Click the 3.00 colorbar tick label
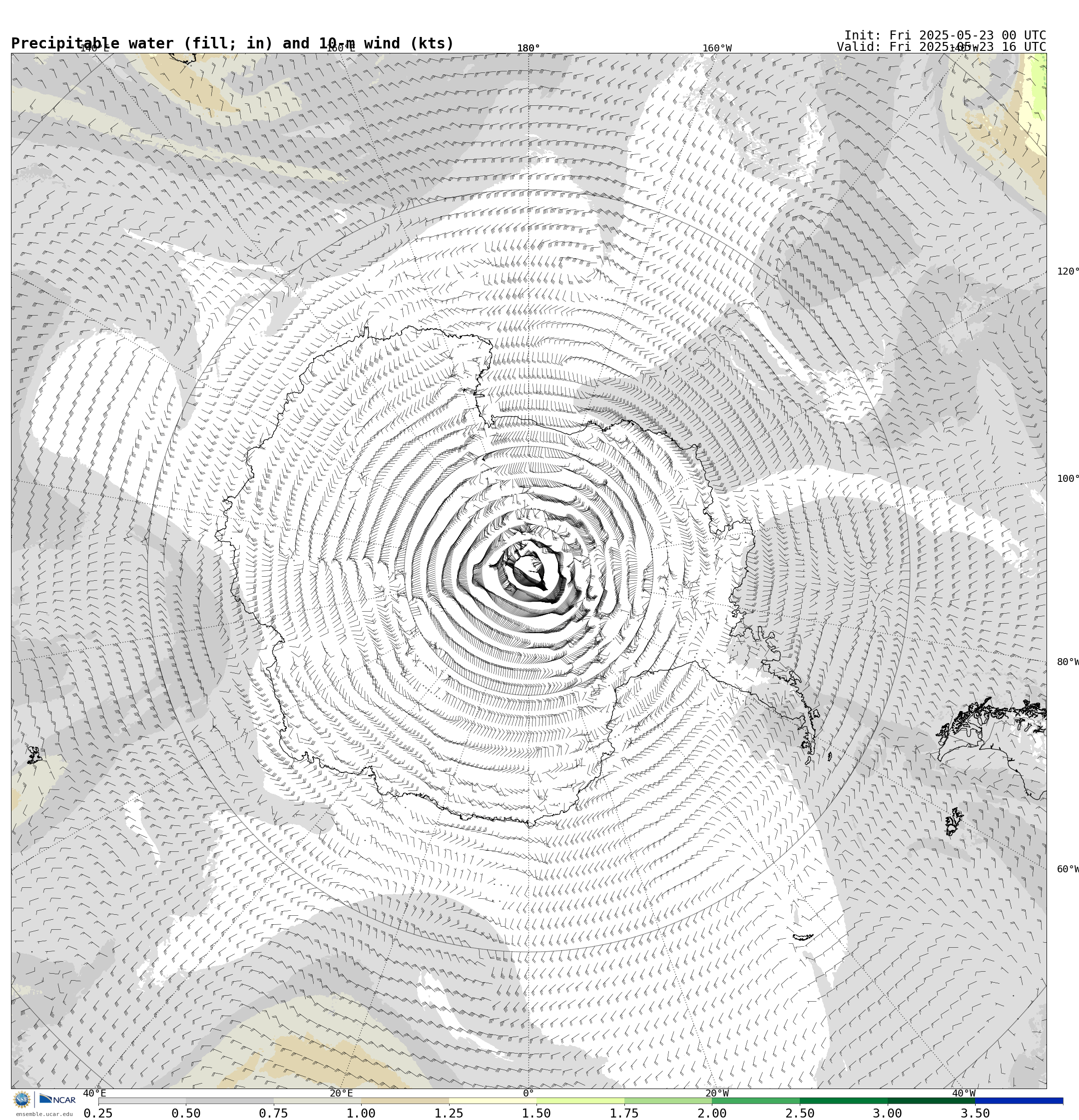This screenshot has width=1079, height=1120. [888, 1113]
